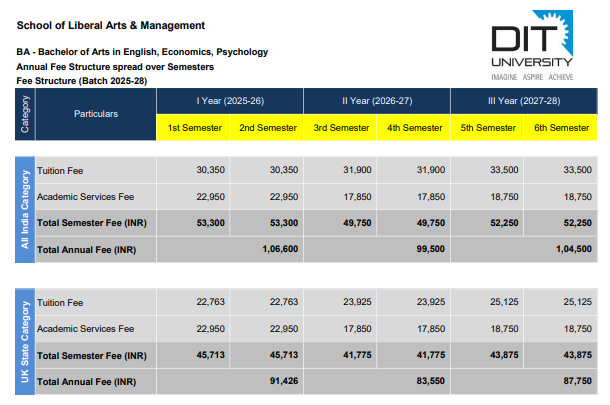Click the vertical UK State Category label
Image resolution: width=610 pixels, height=405 pixels.
click(25, 340)
